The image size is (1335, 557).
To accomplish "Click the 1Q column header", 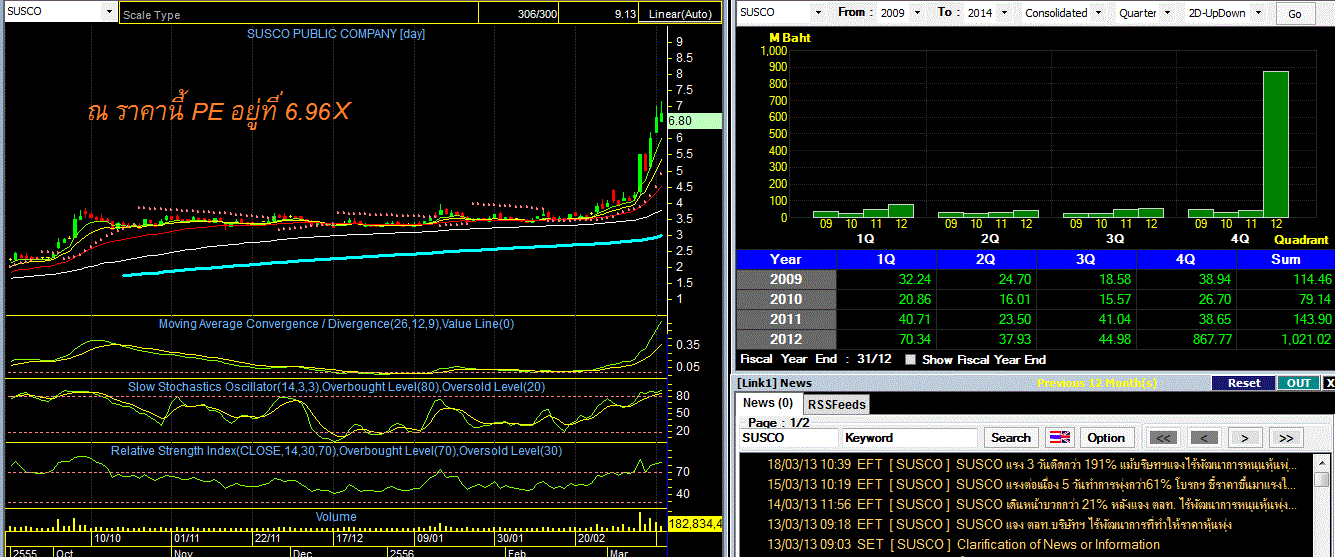I will pos(886,259).
